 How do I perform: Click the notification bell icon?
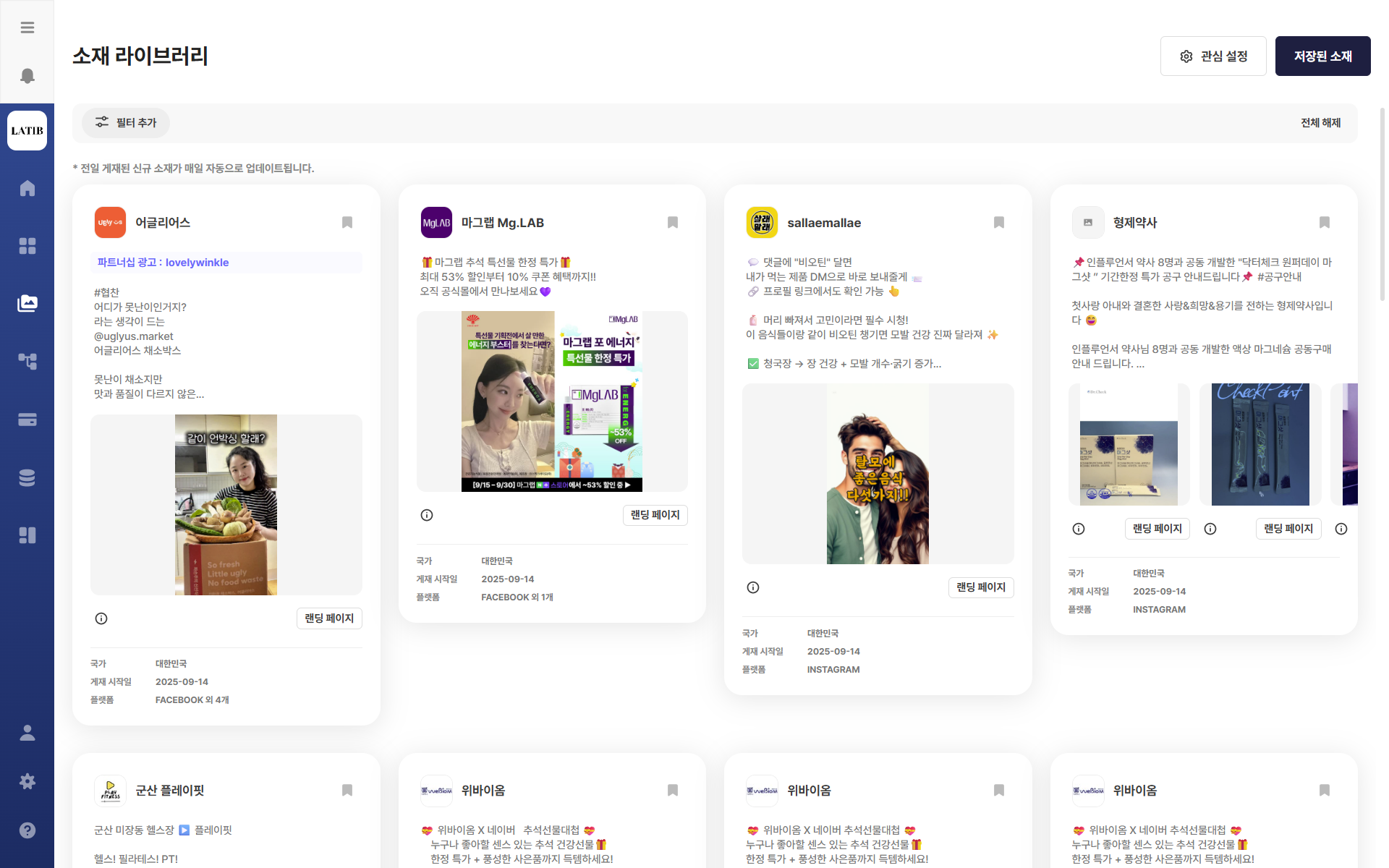(x=27, y=76)
